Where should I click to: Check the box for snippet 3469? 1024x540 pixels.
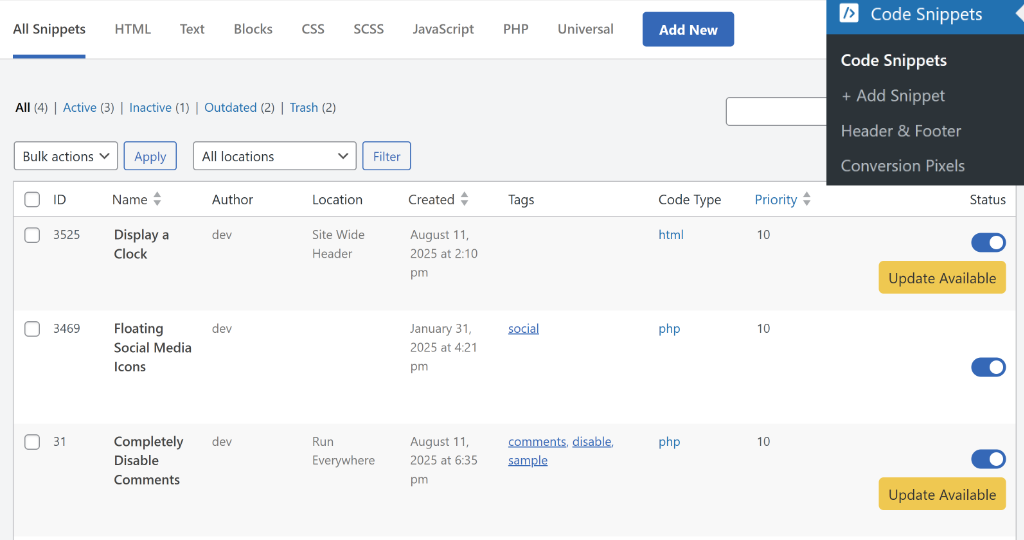[32, 329]
